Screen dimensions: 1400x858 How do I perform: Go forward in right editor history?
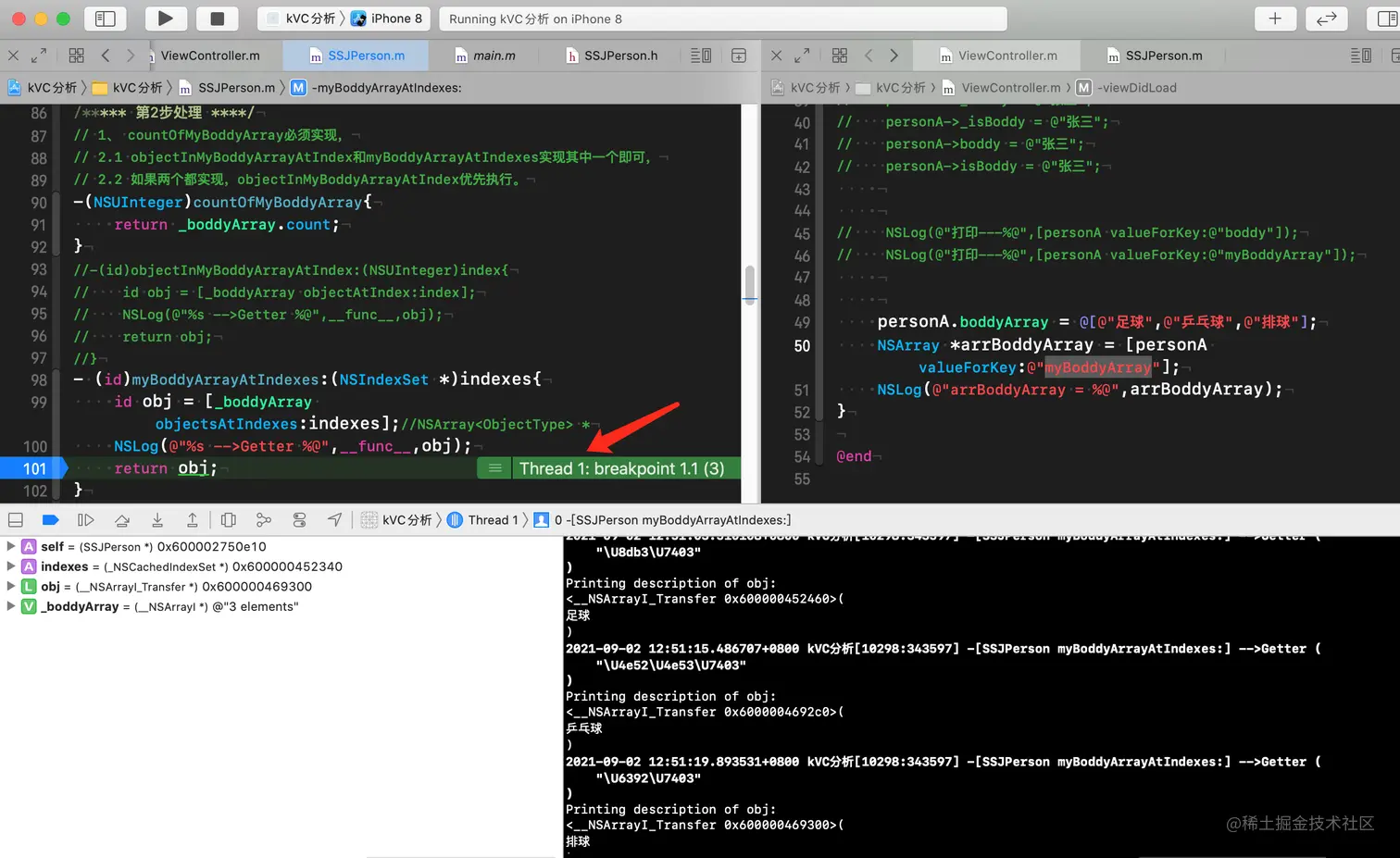pos(894,56)
